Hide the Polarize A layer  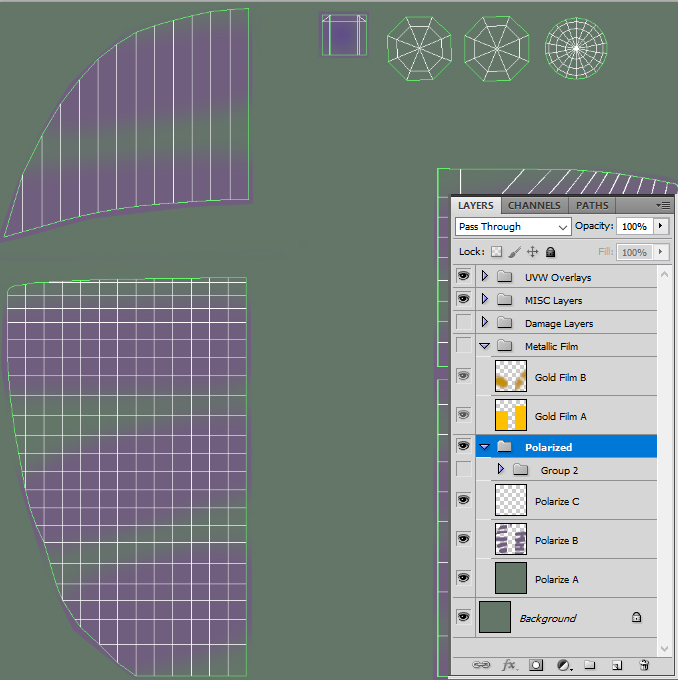[x=463, y=578]
